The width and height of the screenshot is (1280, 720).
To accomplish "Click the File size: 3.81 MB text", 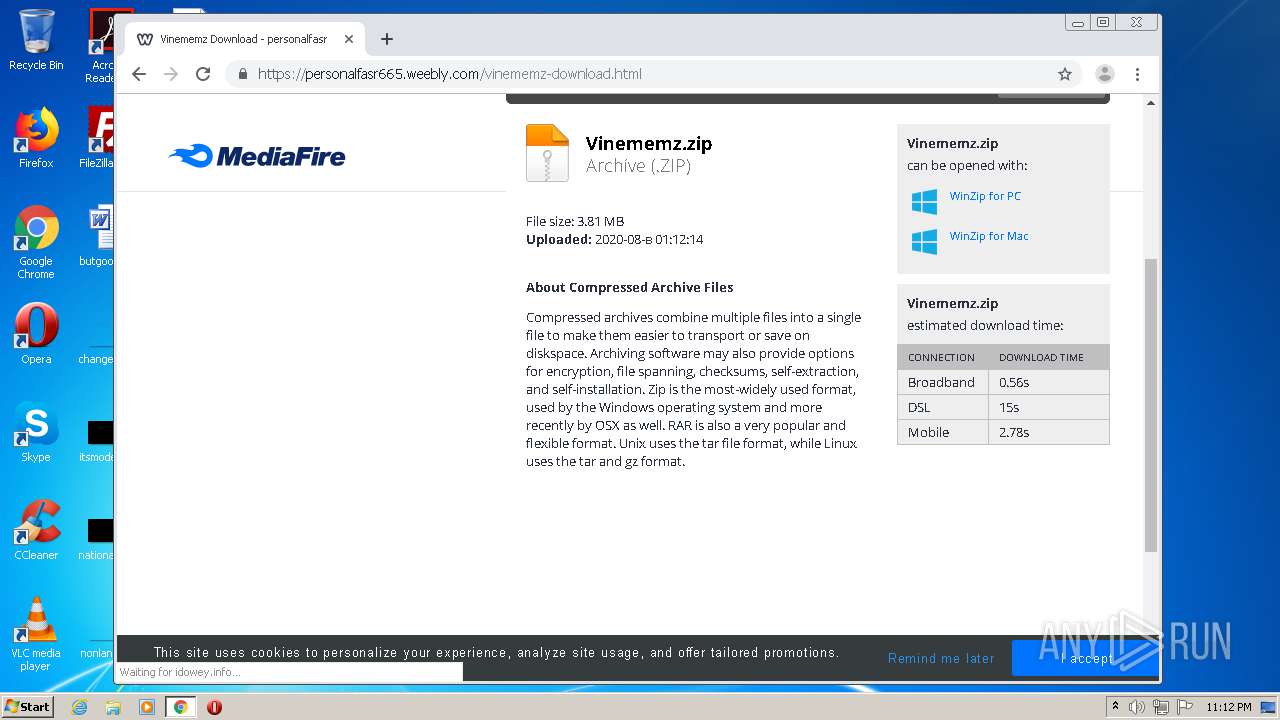I will pos(575,221).
